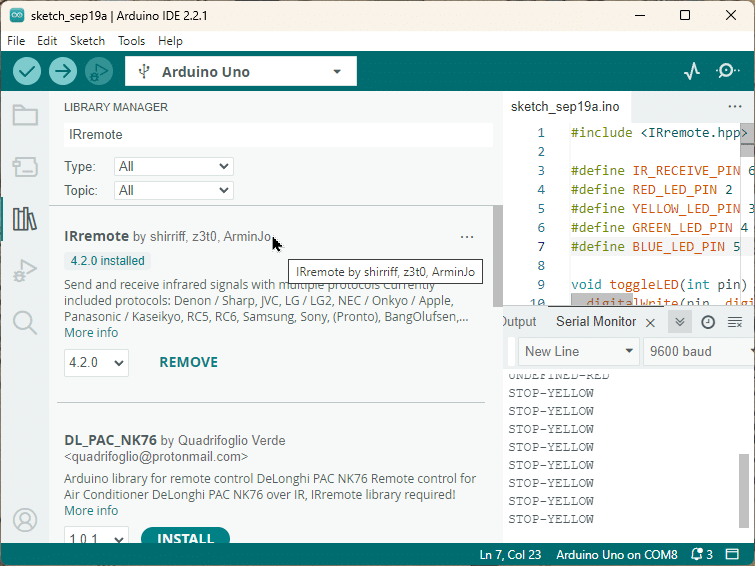This screenshot has width=755, height=566.
Task: Click line number 8 in editor gutter
Action: tap(541, 265)
